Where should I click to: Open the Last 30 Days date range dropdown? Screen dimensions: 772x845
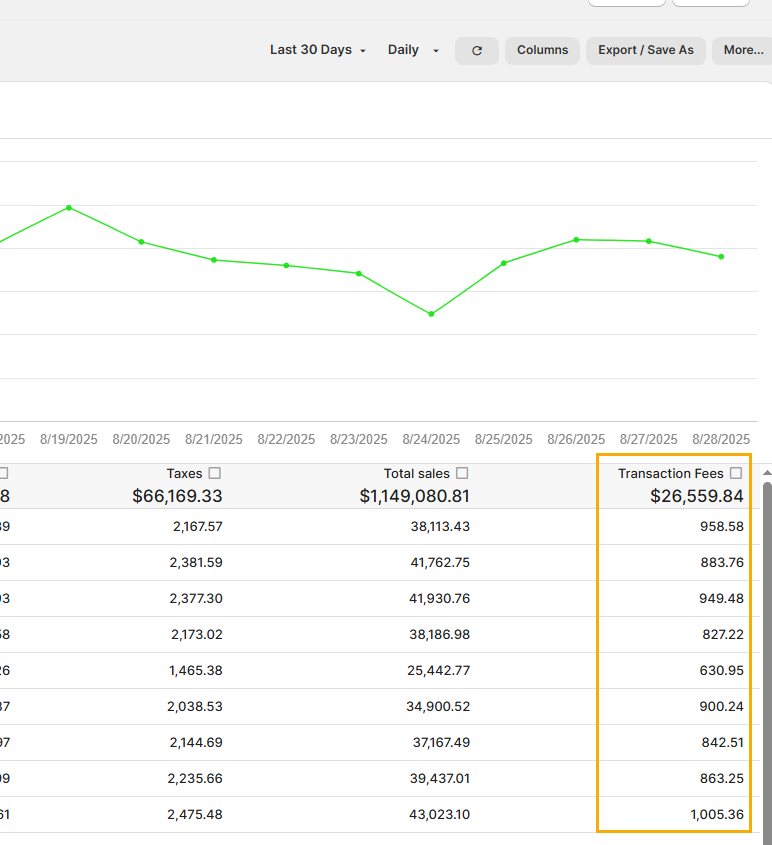pyautogui.click(x=318, y=50)
